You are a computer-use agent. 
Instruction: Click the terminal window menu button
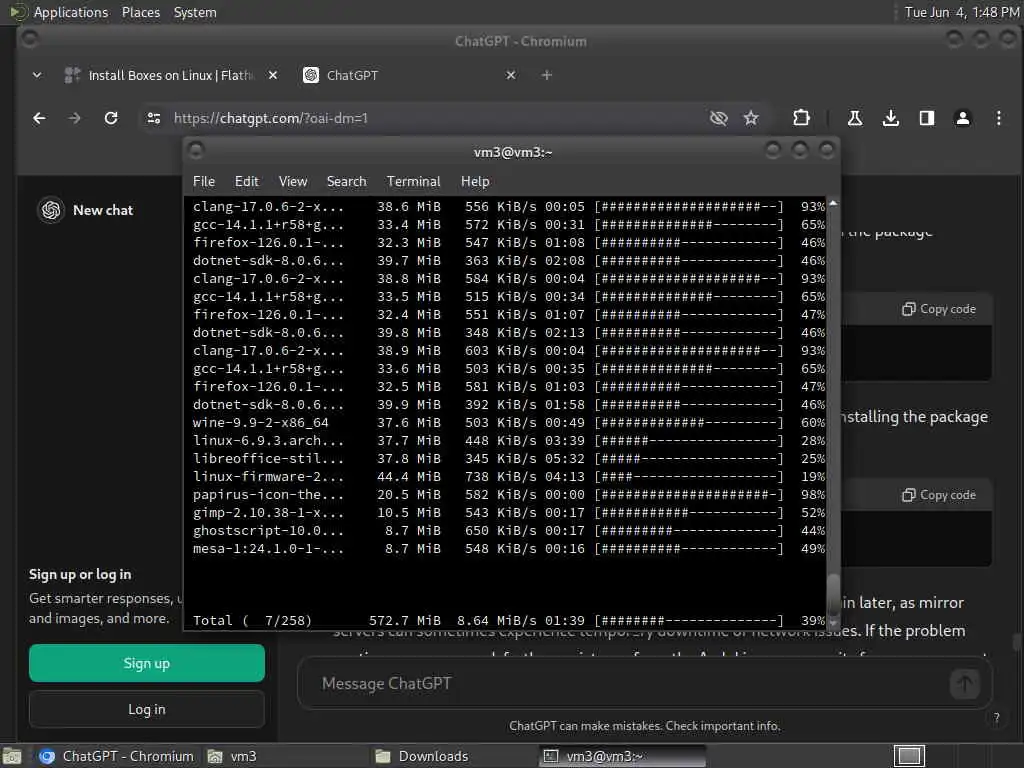pyautogui.click(x=196, y=151)
